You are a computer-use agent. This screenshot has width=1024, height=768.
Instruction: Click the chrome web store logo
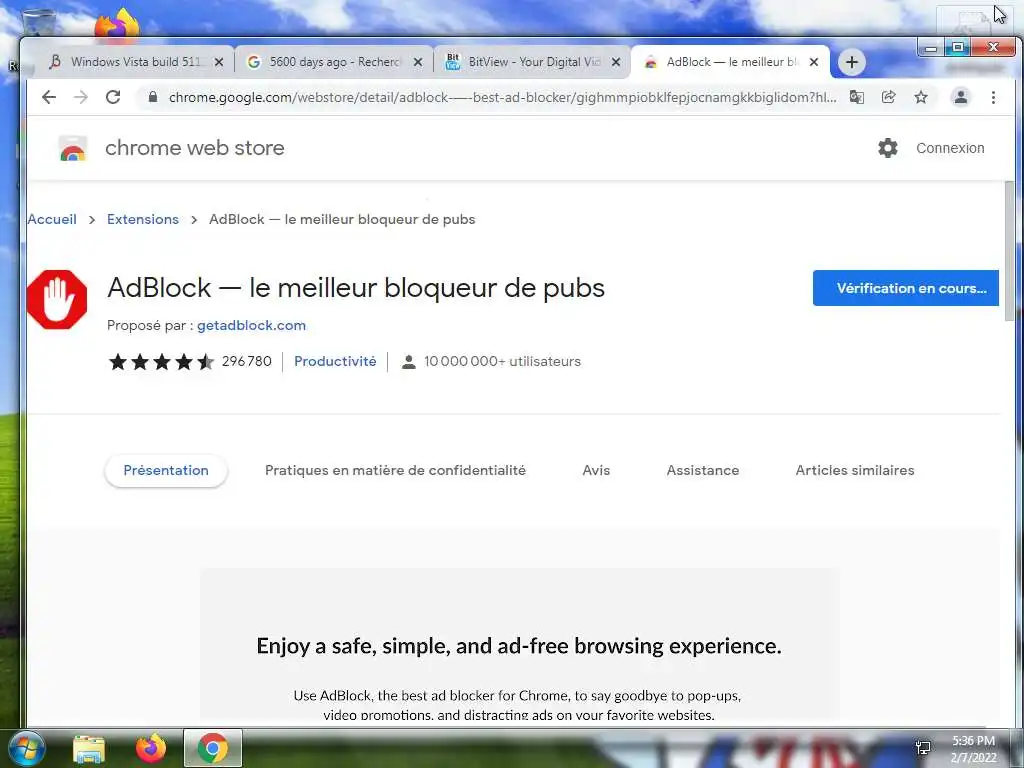click(72, 148)
